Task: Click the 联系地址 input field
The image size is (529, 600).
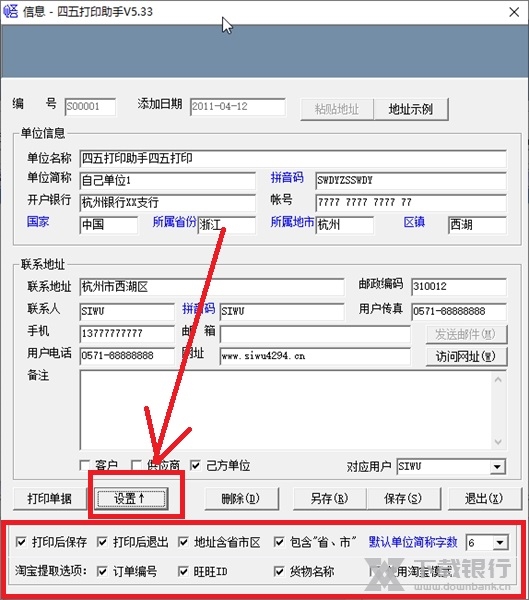Action: 212,287
